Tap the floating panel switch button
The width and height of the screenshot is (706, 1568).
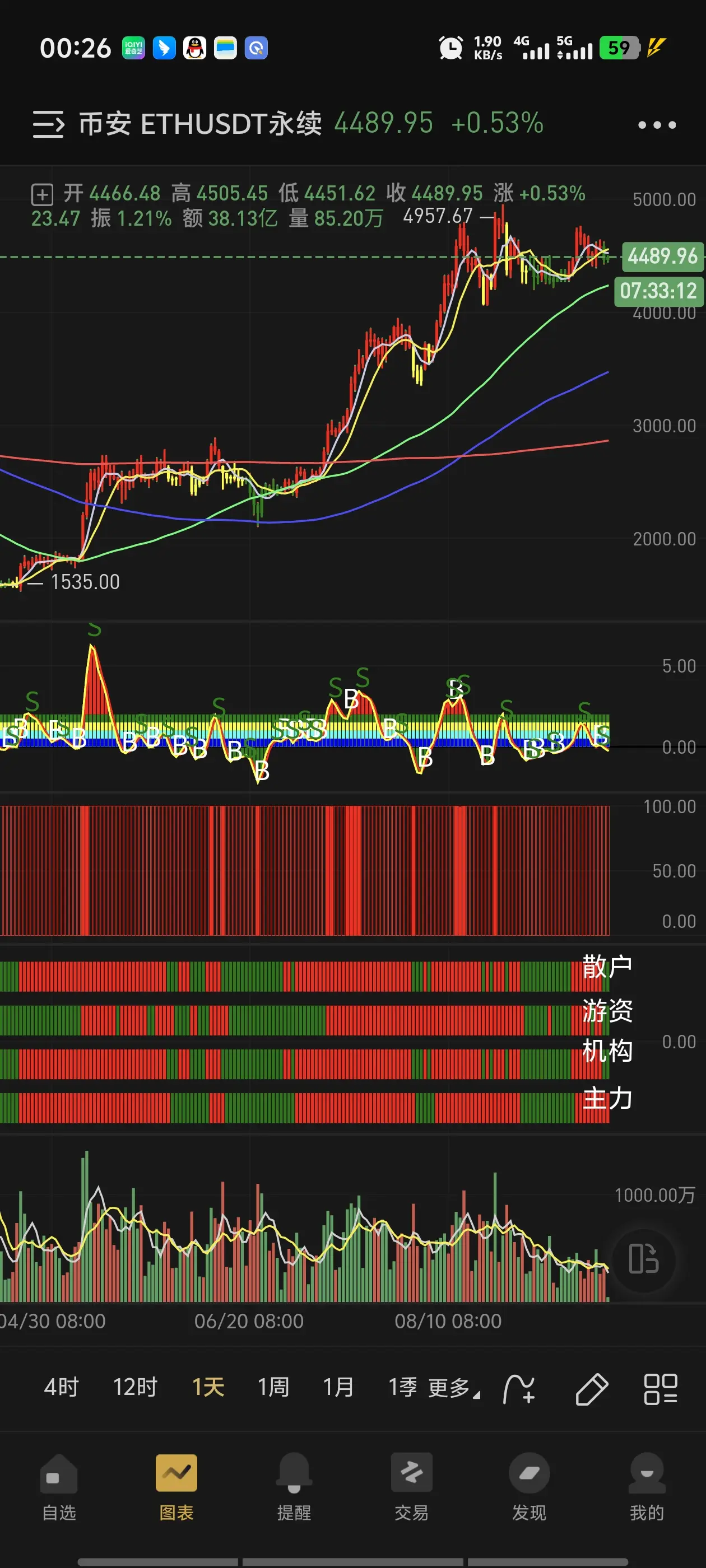tap(643, 1258)
